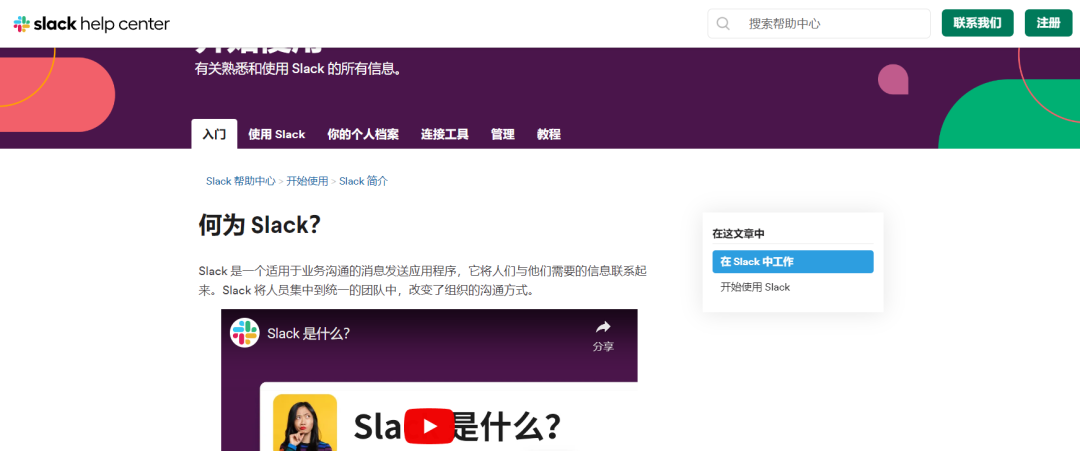1080x451 pixels.
Task: Click the woman thumbnail in video preview
Action: click(x=304, y=422)
